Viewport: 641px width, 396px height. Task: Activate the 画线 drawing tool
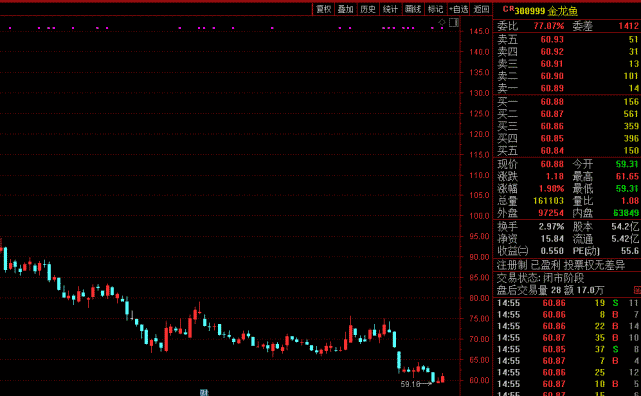tap(413, 9)
